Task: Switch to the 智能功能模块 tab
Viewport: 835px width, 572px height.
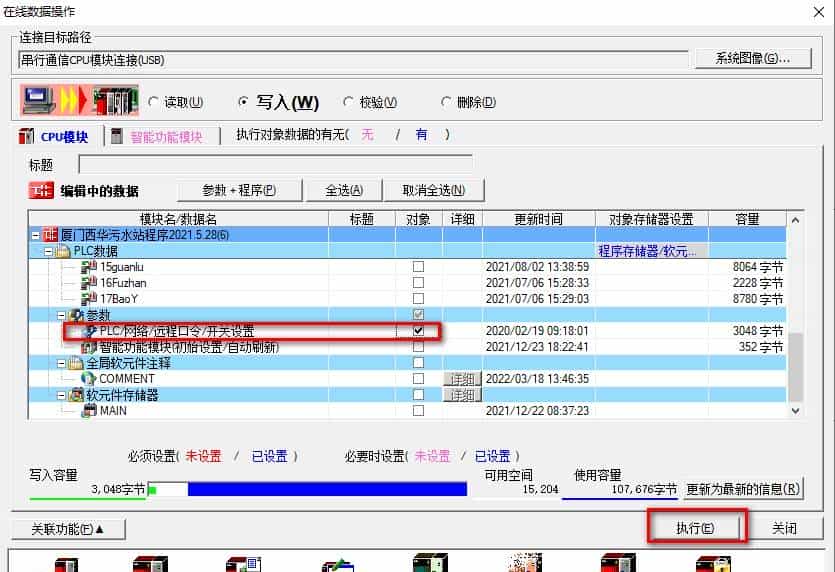Action: (161, 137)
